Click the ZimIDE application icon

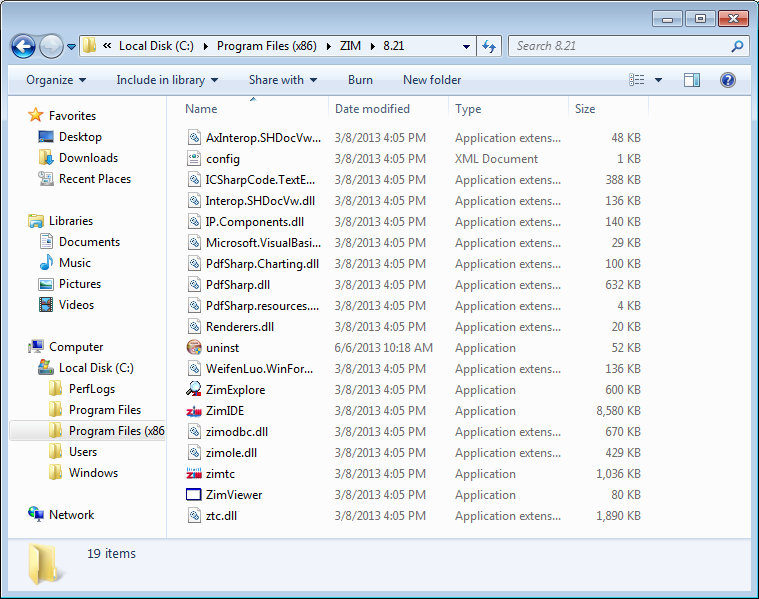(194, 411)
